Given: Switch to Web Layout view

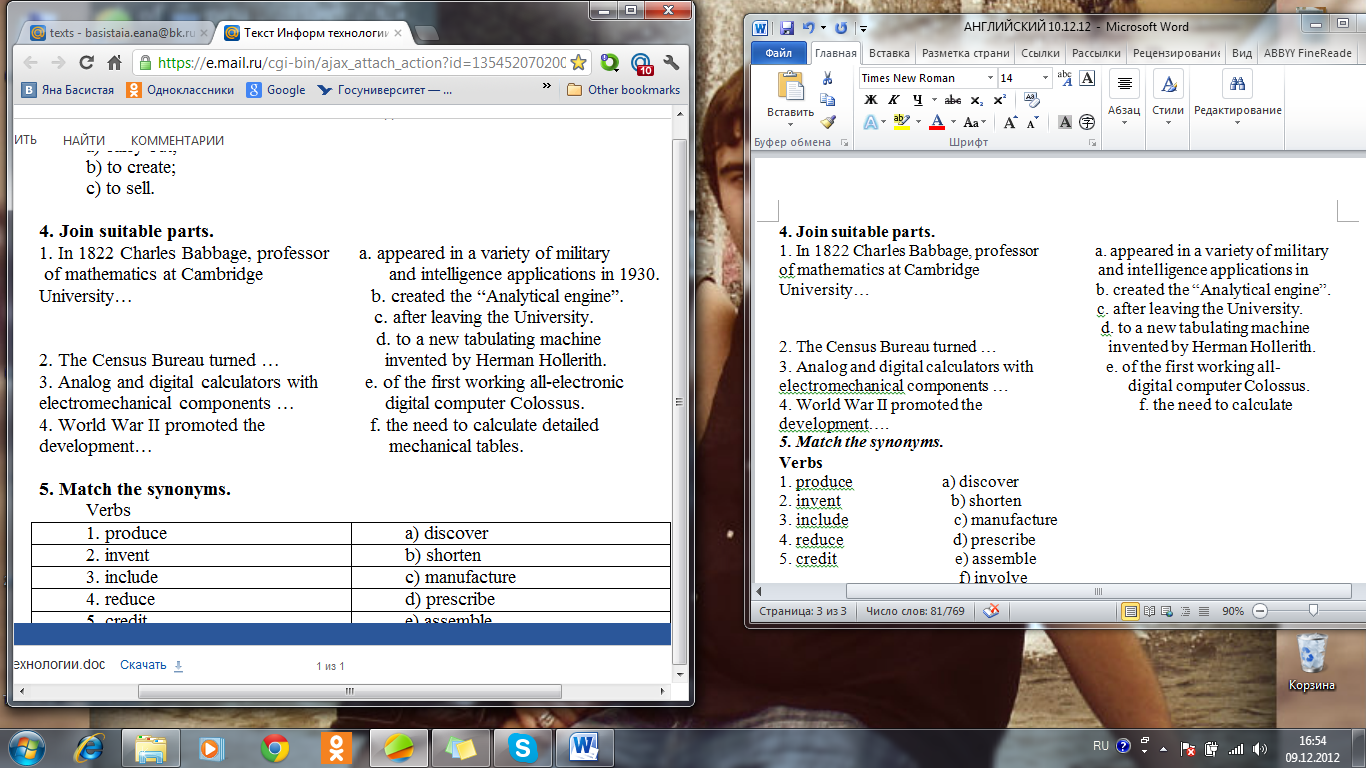Looking at the screenshot, I should coord(1168,611).
